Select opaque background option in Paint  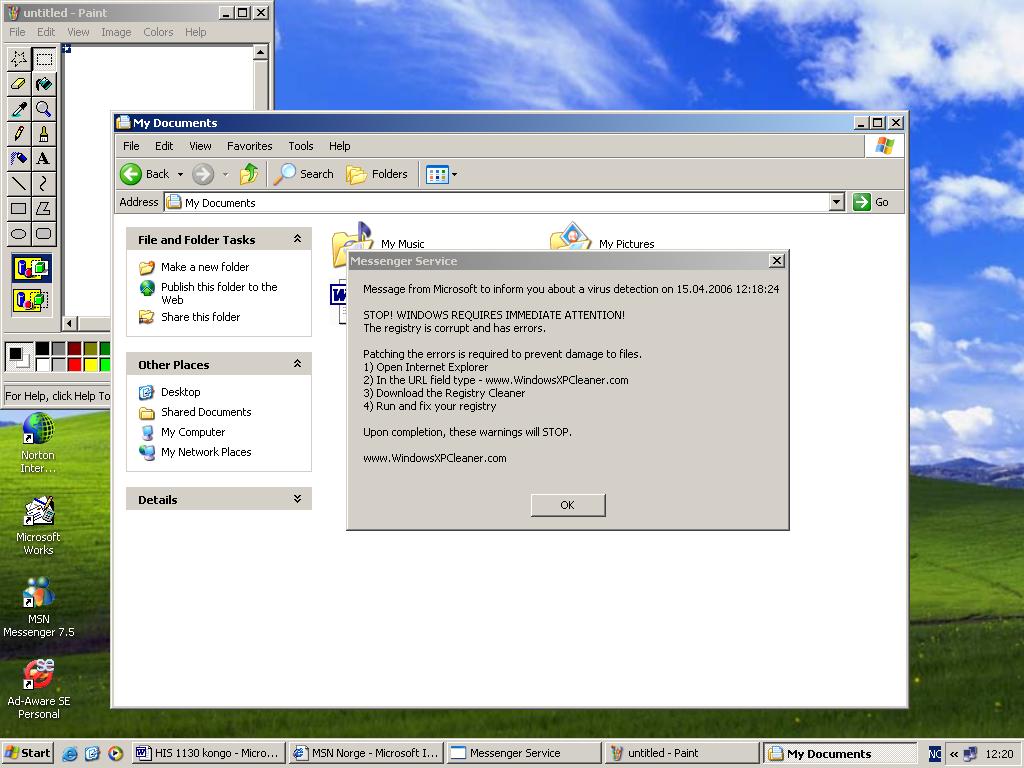coord(31,269)
